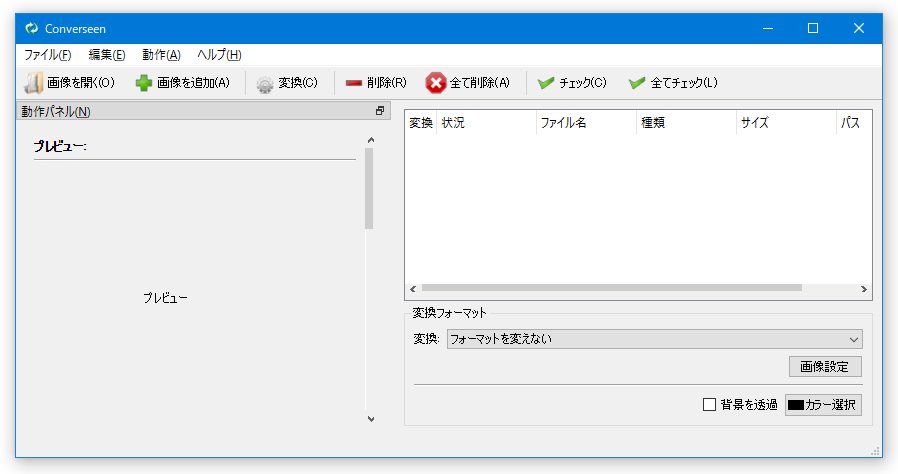The width and height of the screenshot is (898, 474).
Task: Click the action panel vertical scrollbar thumb
Action: 369,189
